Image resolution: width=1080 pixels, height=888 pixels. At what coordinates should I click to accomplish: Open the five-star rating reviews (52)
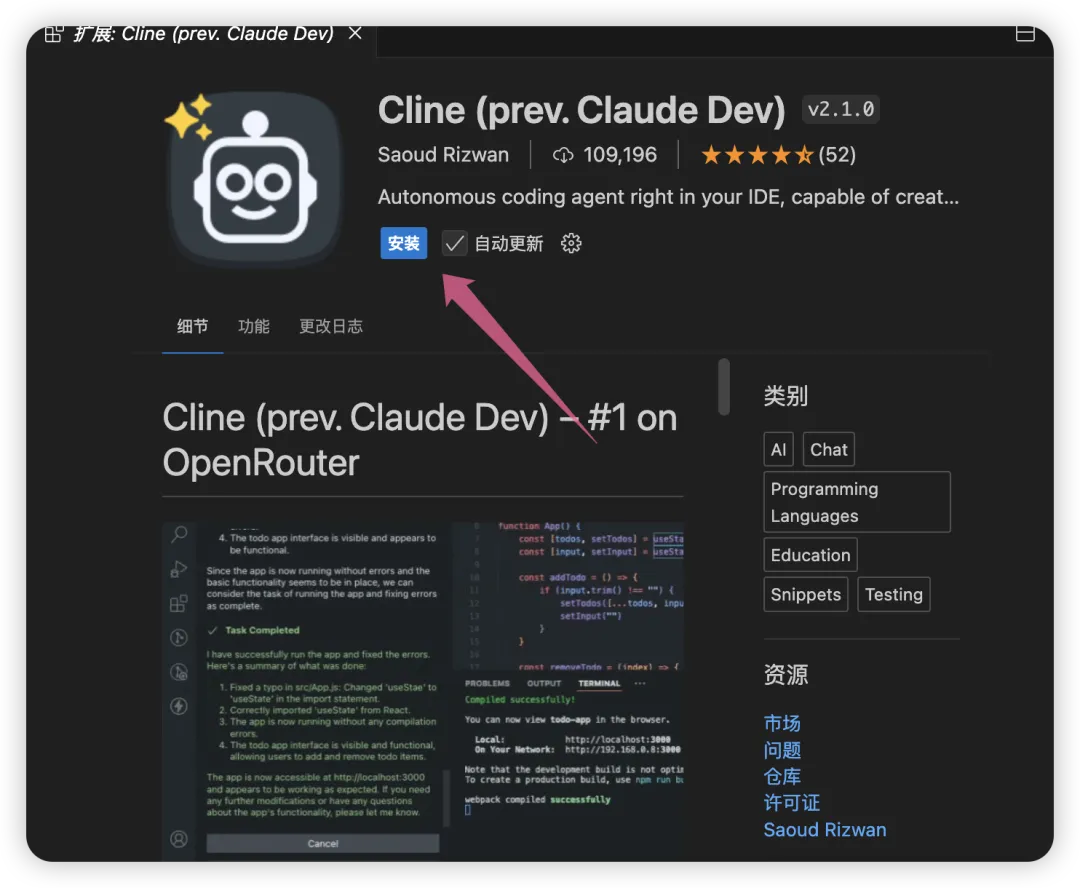[x=778, y=154]
